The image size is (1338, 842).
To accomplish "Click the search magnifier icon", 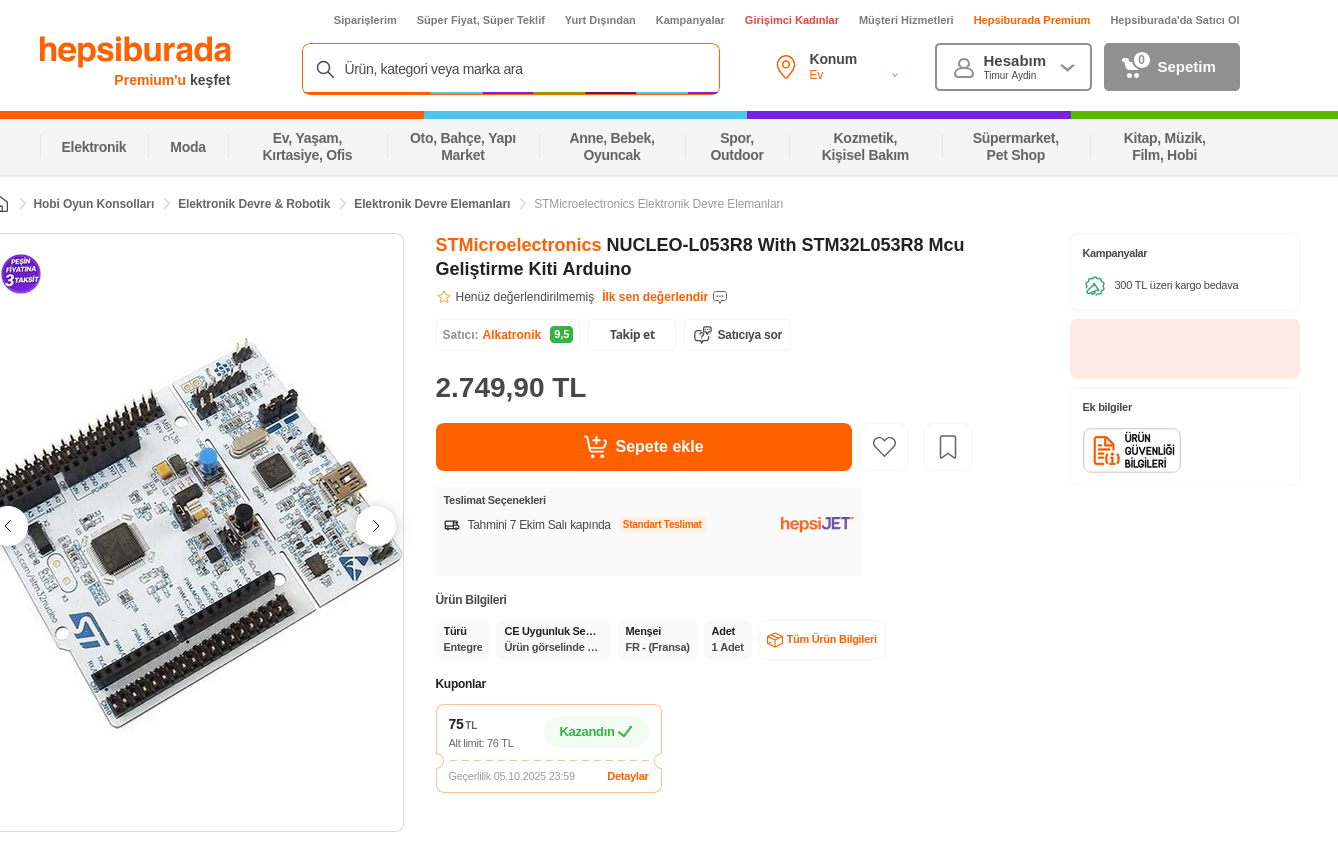I will click(x=325, y=69).
